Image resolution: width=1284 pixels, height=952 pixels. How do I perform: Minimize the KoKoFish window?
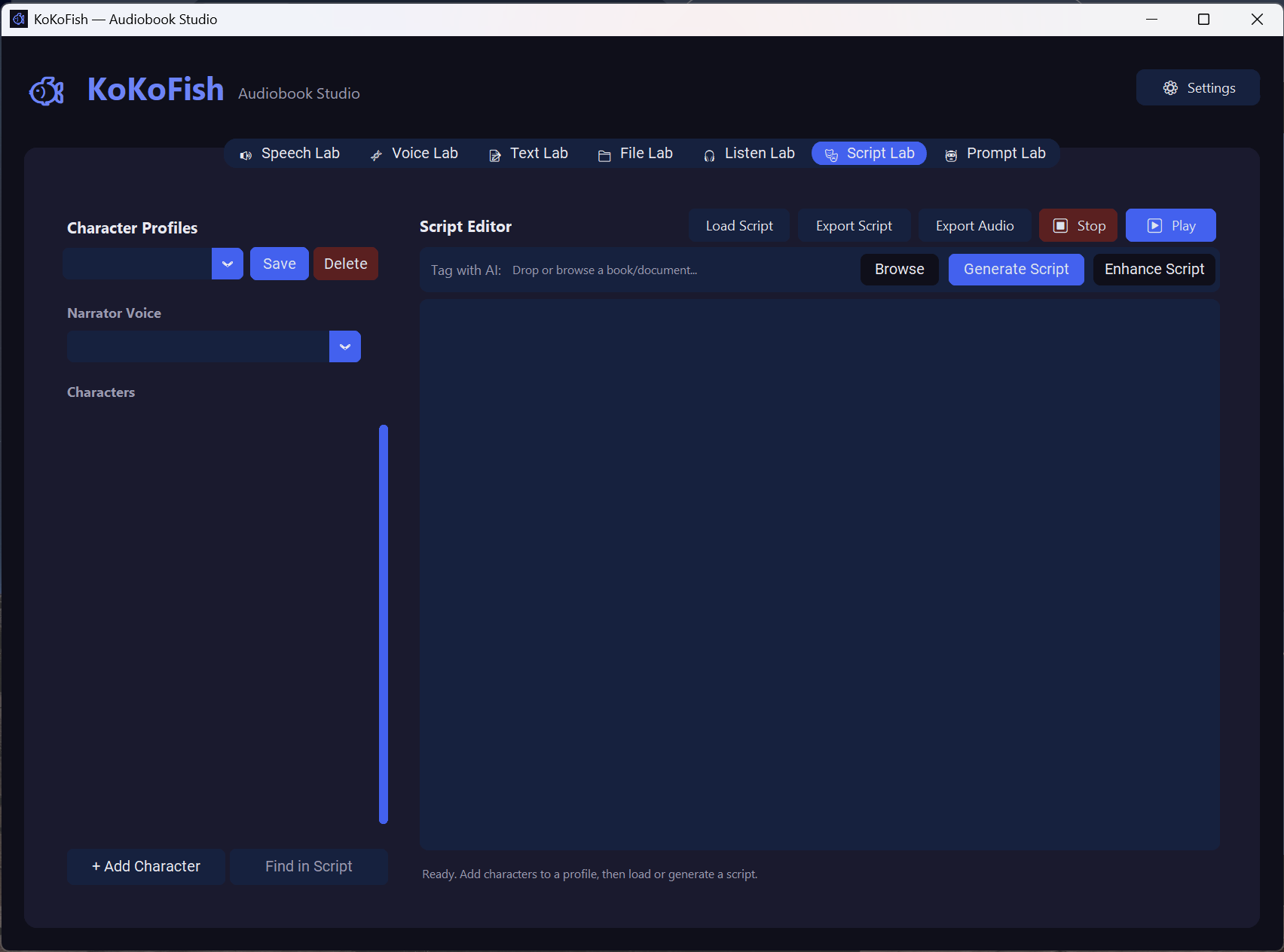(x=1151, y=19)
